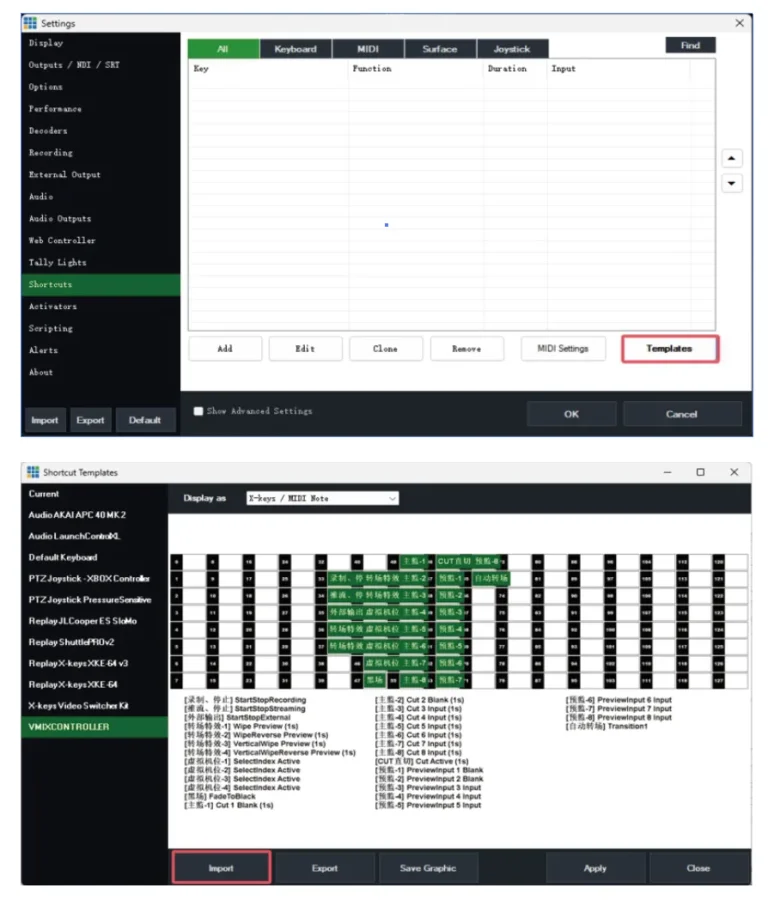Viewport: 768px width, 900px height.
Task: Click Add to create a shortcut
Action: click(x=225, y=348)
